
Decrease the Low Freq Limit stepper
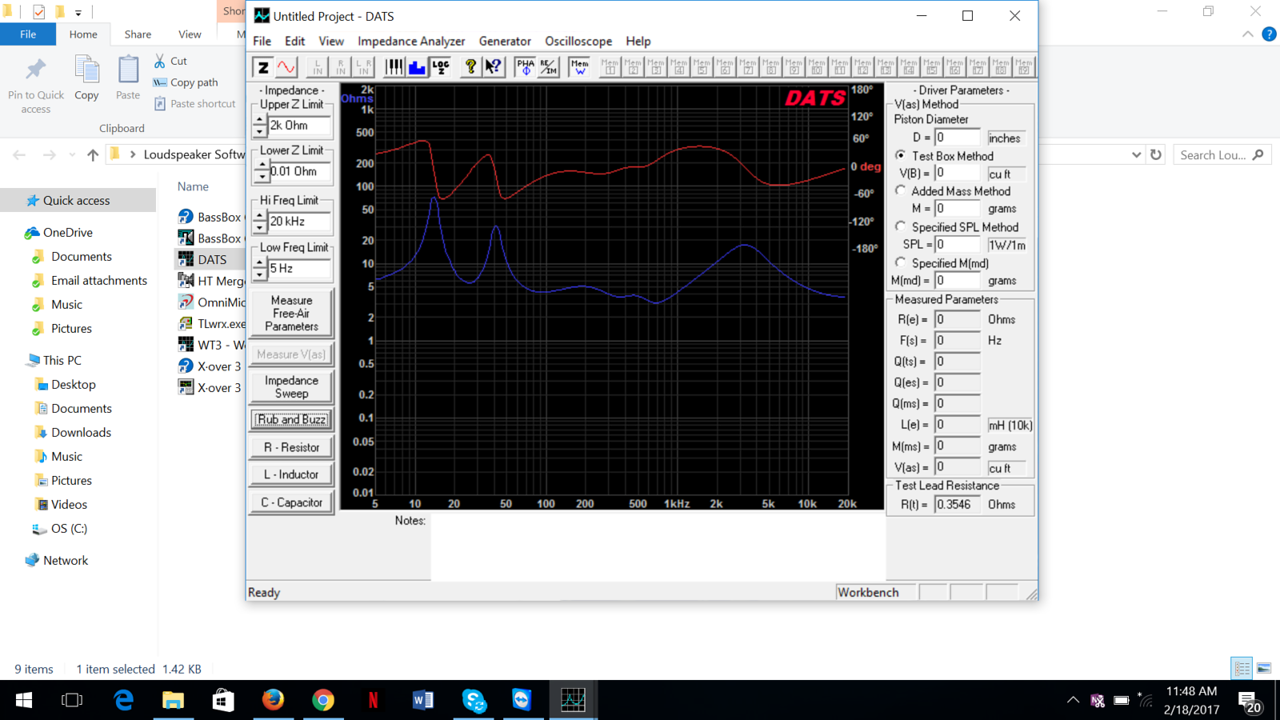260,273
